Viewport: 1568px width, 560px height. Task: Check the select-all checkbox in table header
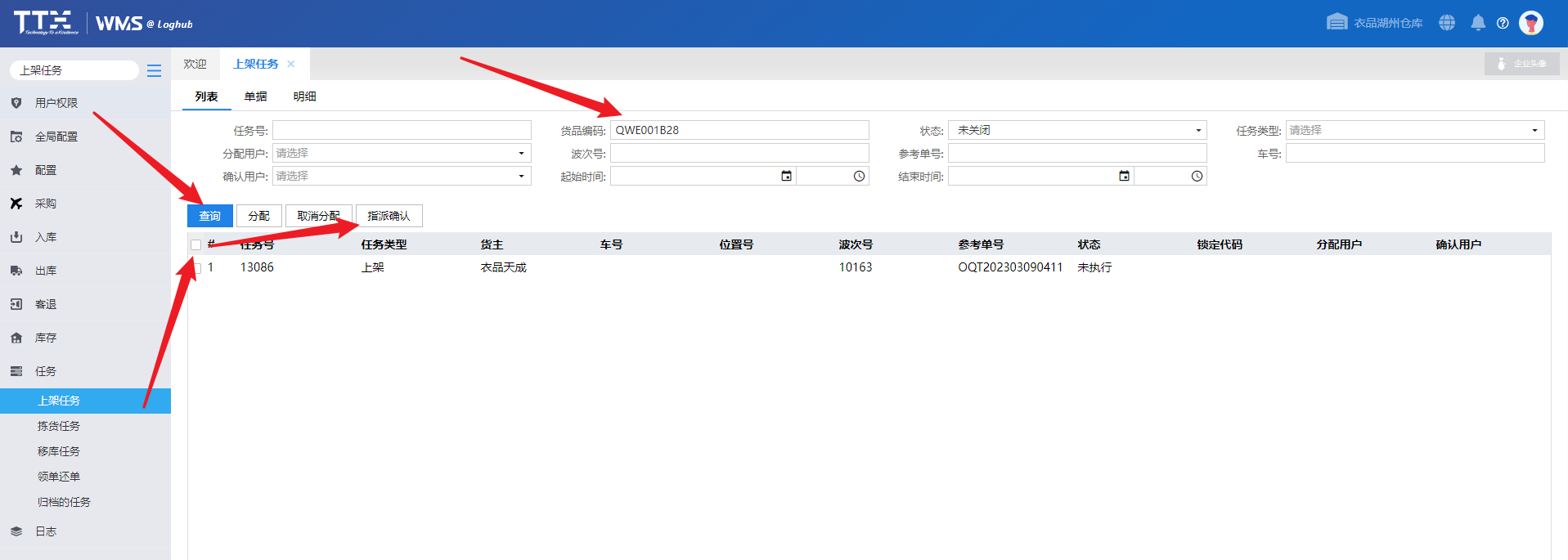pos(195,244)
